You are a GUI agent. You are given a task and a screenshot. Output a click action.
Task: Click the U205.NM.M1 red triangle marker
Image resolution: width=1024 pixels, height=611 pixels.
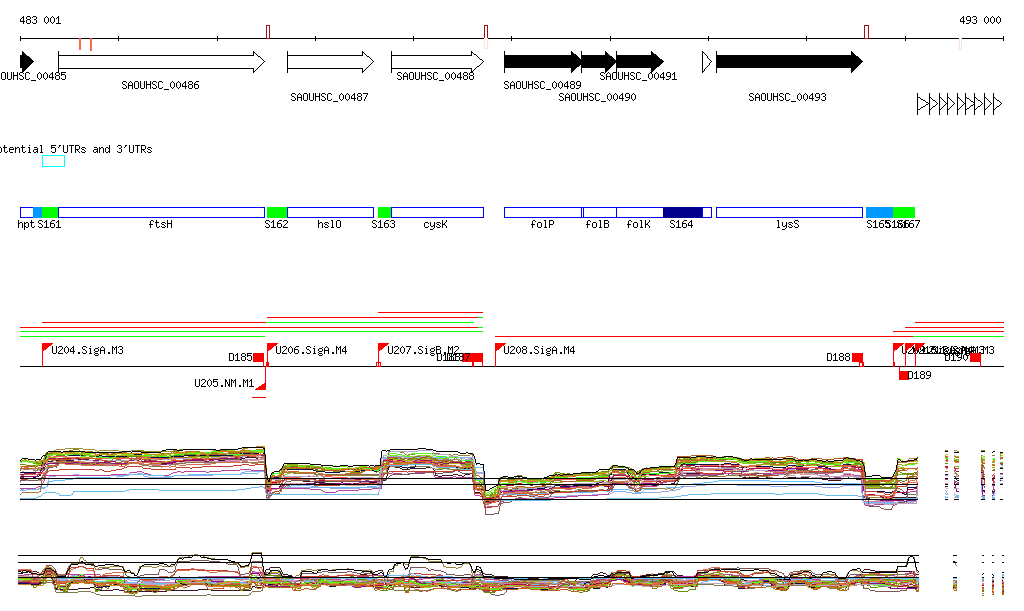pyautogui.click(x=261, y=385)
